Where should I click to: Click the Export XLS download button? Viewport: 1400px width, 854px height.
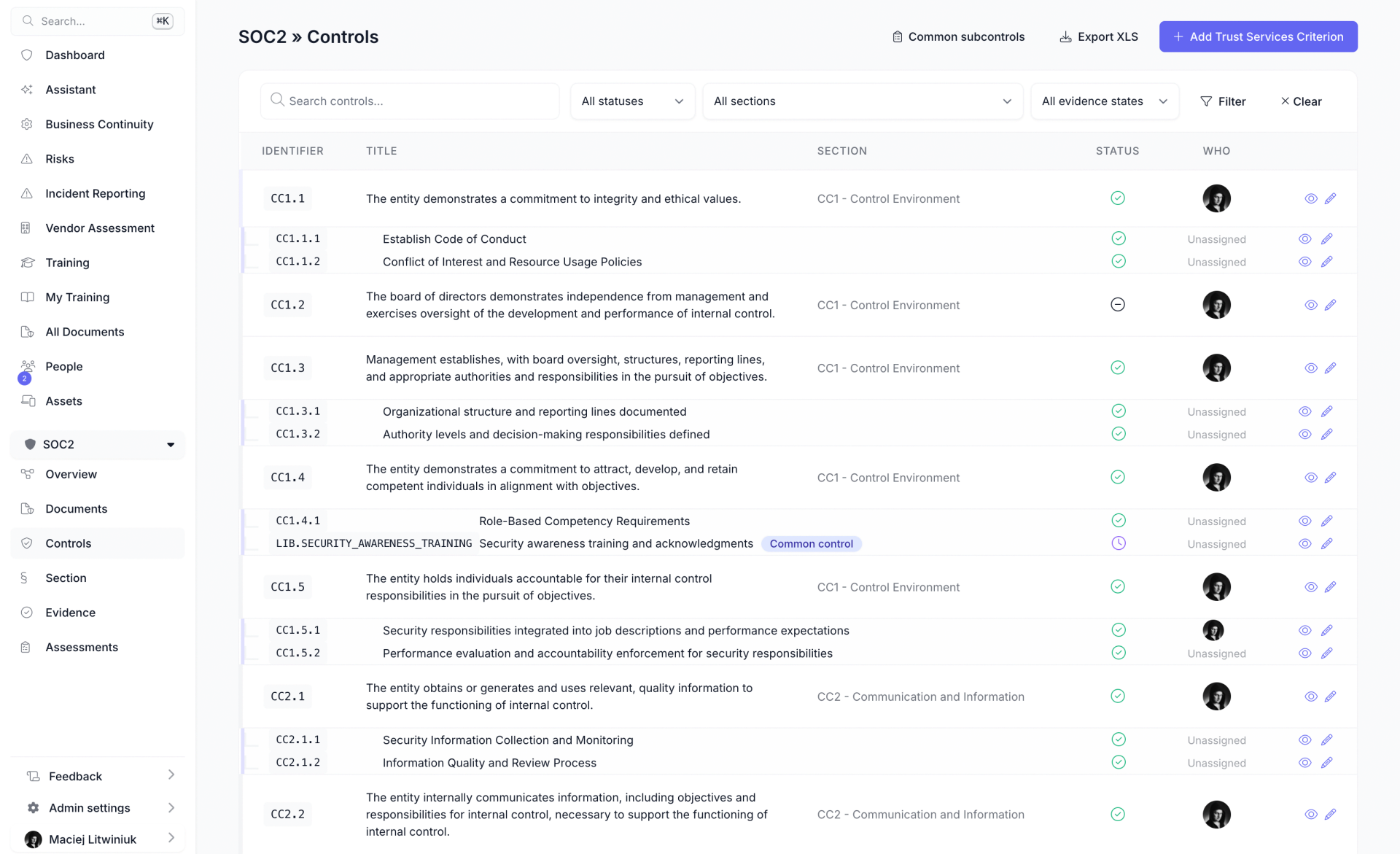click(x=1098, y=36)
